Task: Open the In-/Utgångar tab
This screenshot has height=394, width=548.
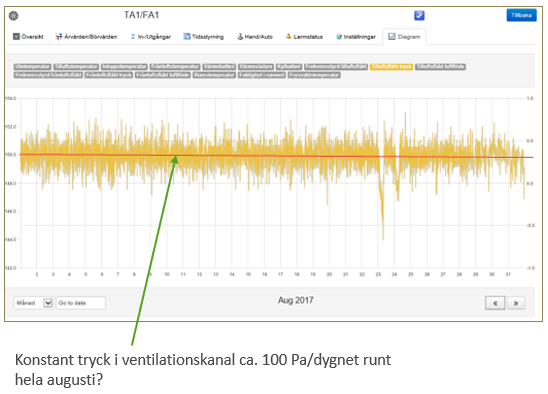Action: point(151,36)
